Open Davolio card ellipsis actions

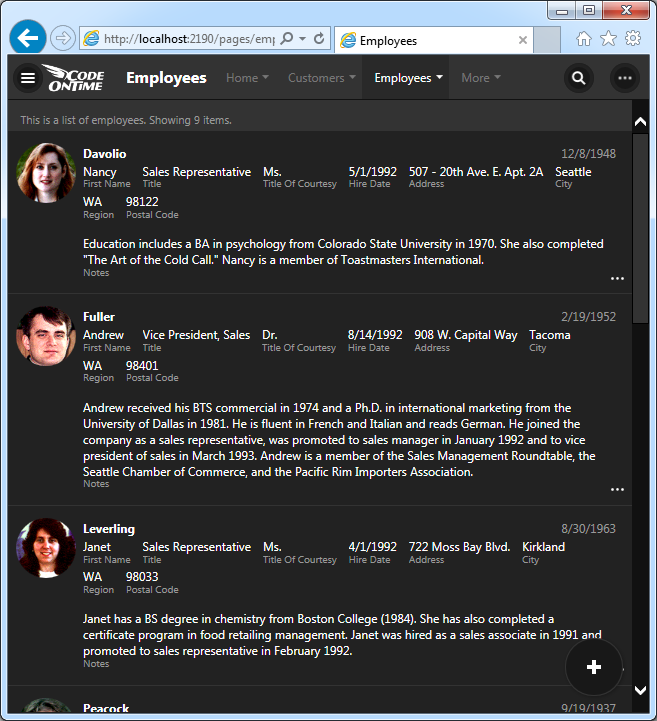coord(617,279)
